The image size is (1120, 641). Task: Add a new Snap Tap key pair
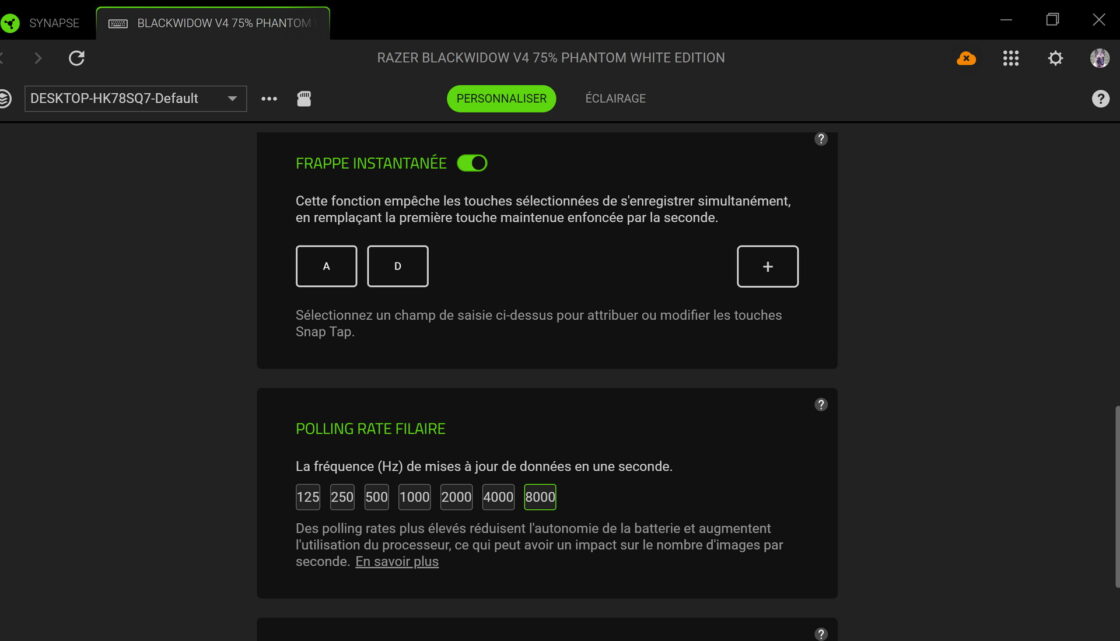[x=767, y=266]
